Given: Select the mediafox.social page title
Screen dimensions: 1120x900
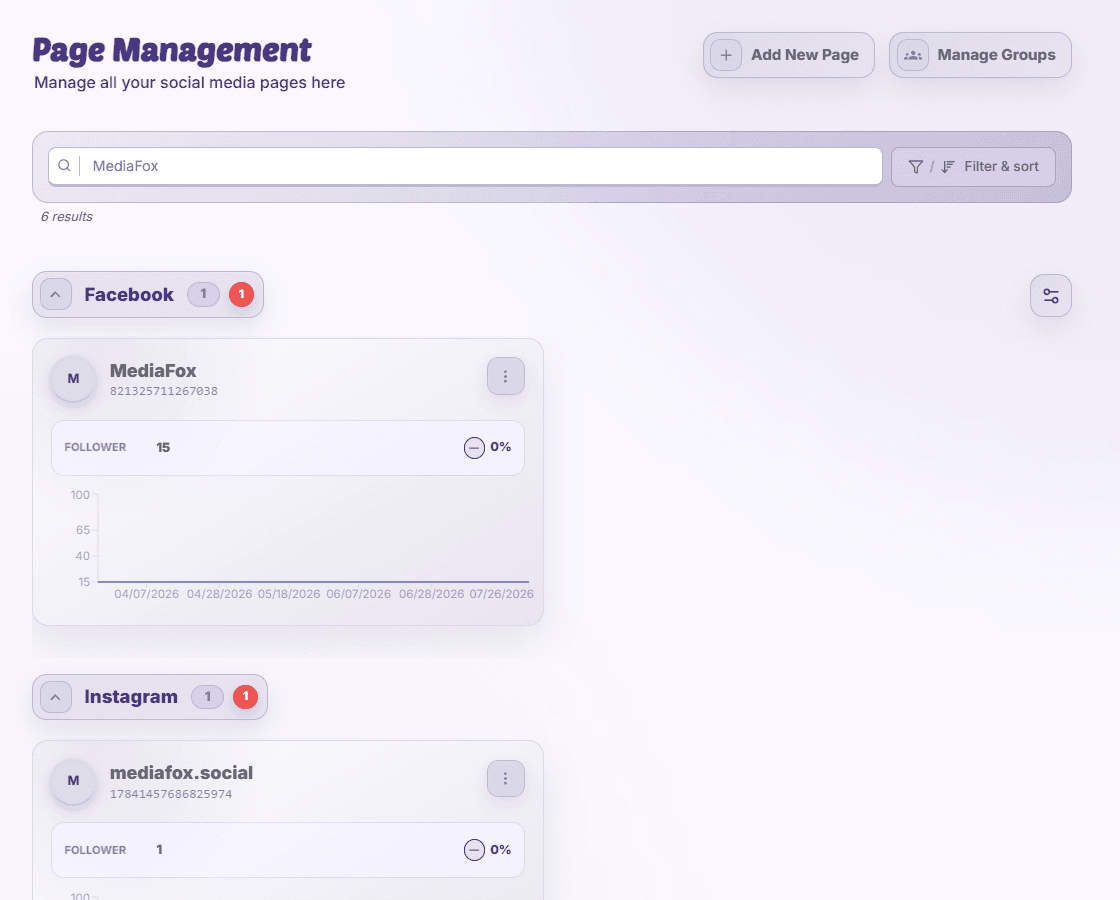Looking at the screenshot, I should point(181,773).
